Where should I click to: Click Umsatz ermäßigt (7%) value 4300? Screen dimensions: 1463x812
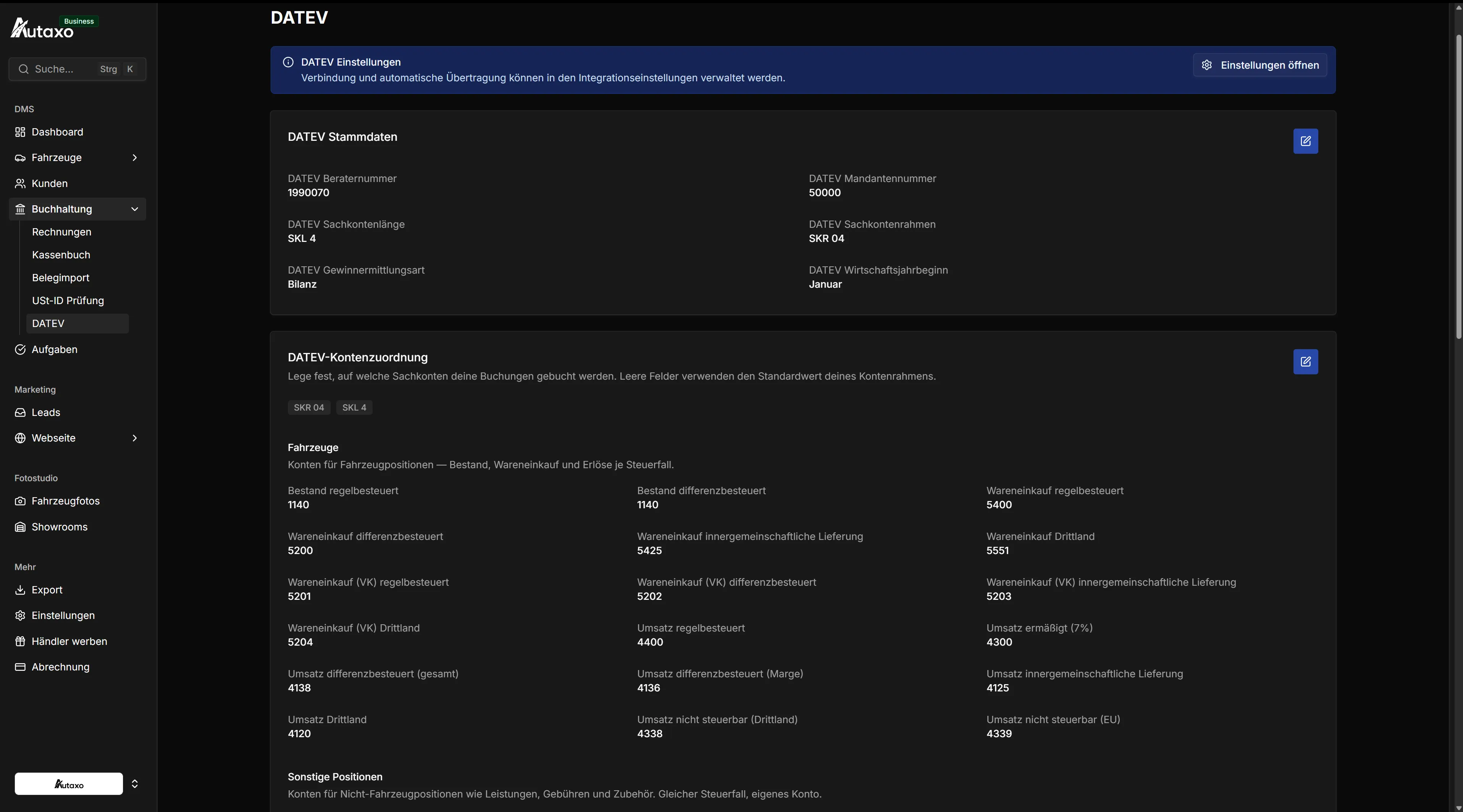pyautogui.click(x=999, y=642)
